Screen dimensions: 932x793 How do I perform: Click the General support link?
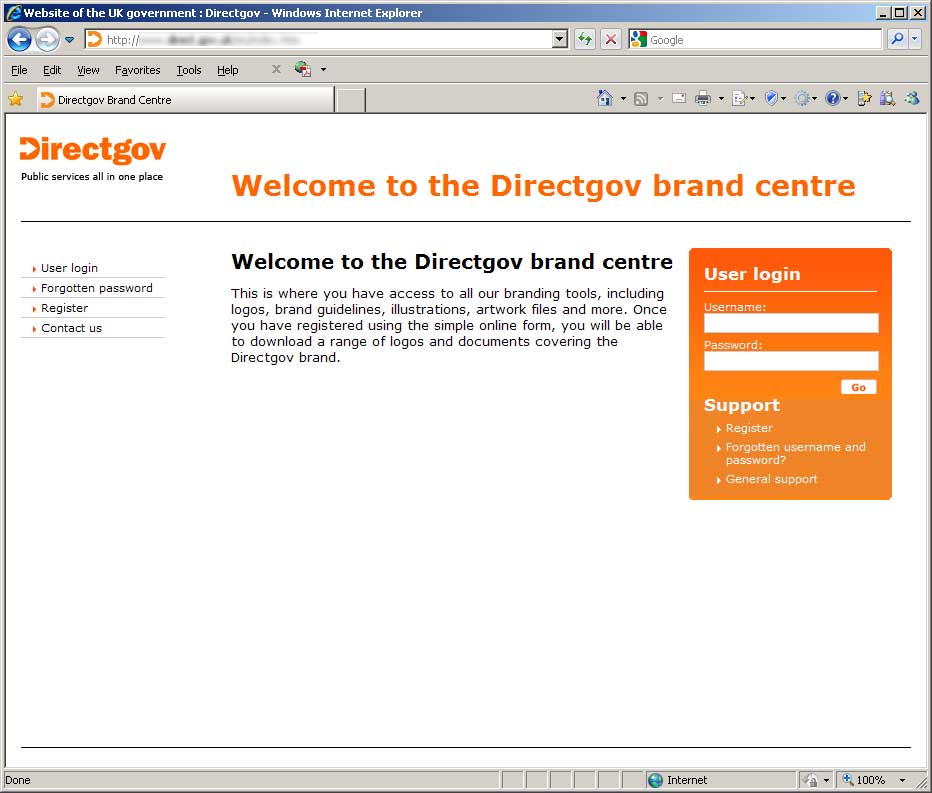tap(772, 479)
